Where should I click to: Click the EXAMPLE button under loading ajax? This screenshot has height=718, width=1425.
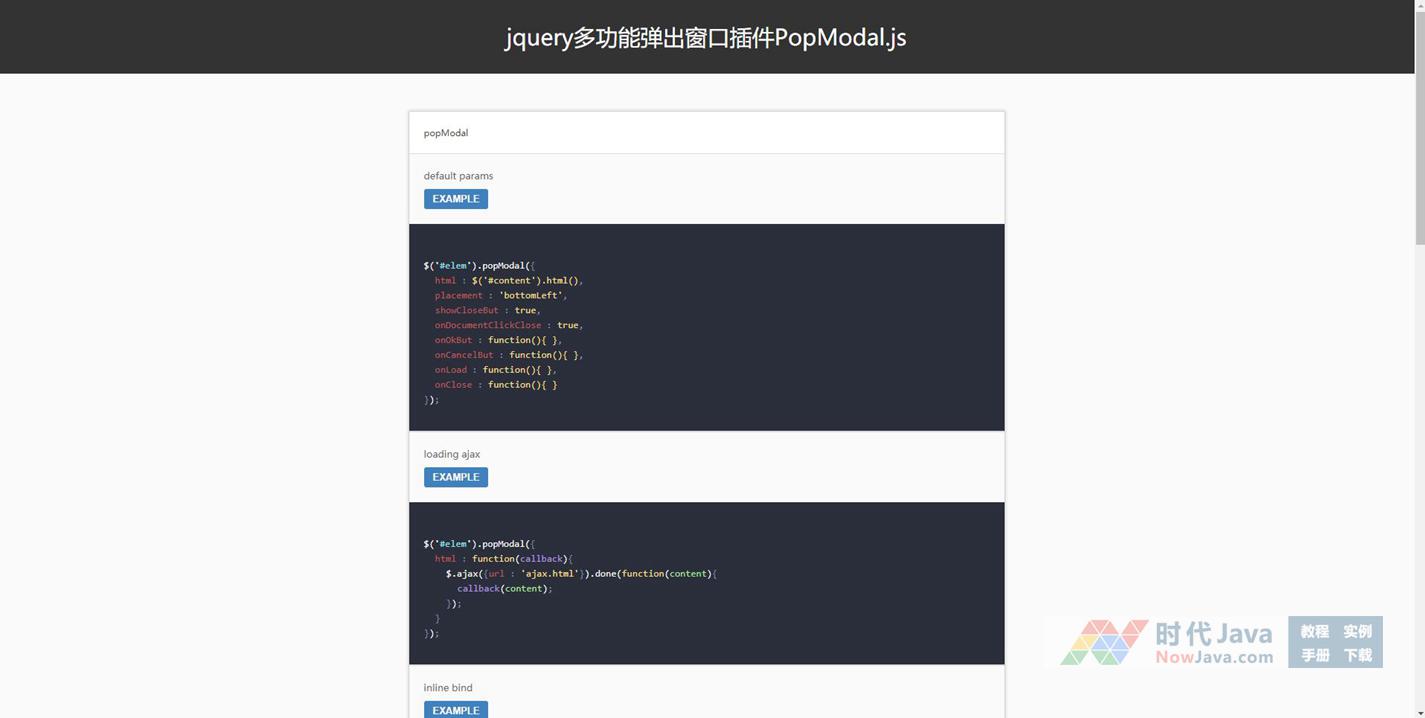point(455,477)
